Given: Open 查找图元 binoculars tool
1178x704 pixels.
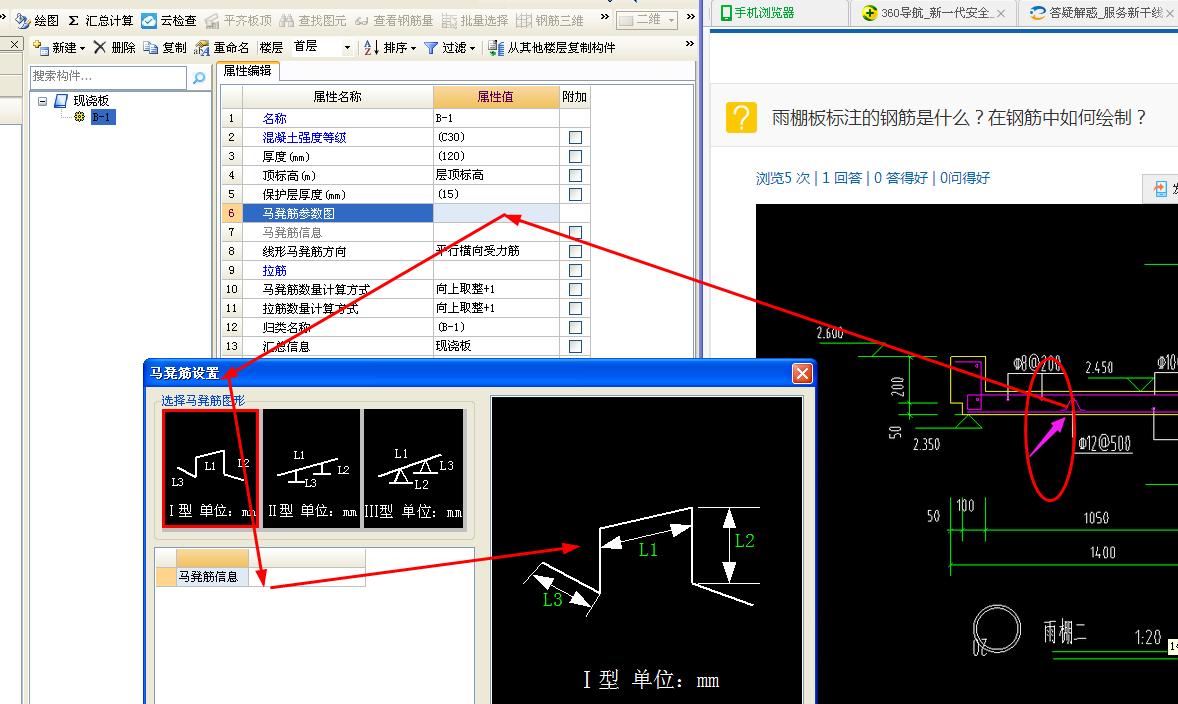Looking at the screenshot, I should coord(313,20).
